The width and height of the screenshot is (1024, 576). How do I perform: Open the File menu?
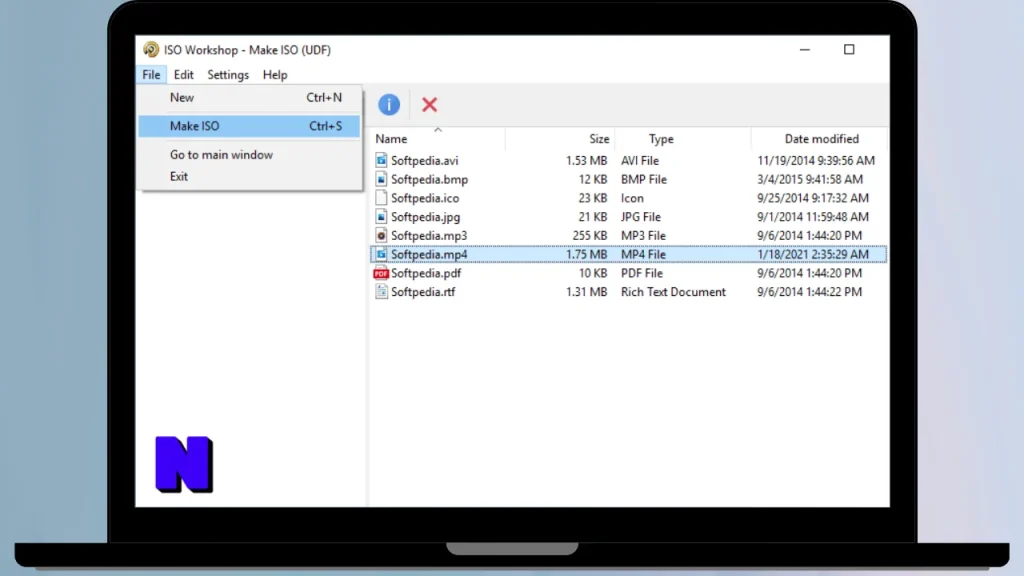click(x=152, y=74)
